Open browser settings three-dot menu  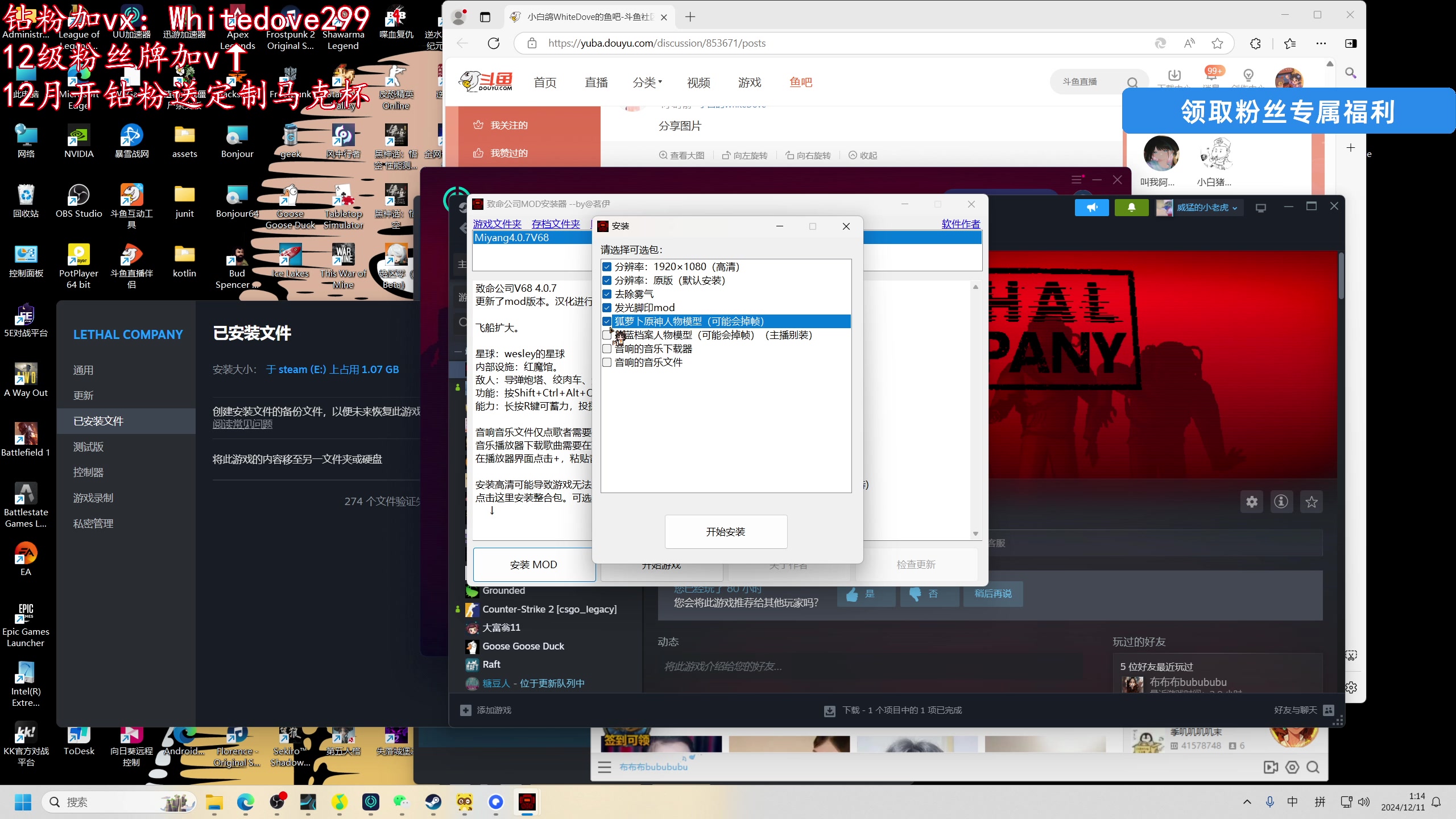click(x=1321, y=43)
